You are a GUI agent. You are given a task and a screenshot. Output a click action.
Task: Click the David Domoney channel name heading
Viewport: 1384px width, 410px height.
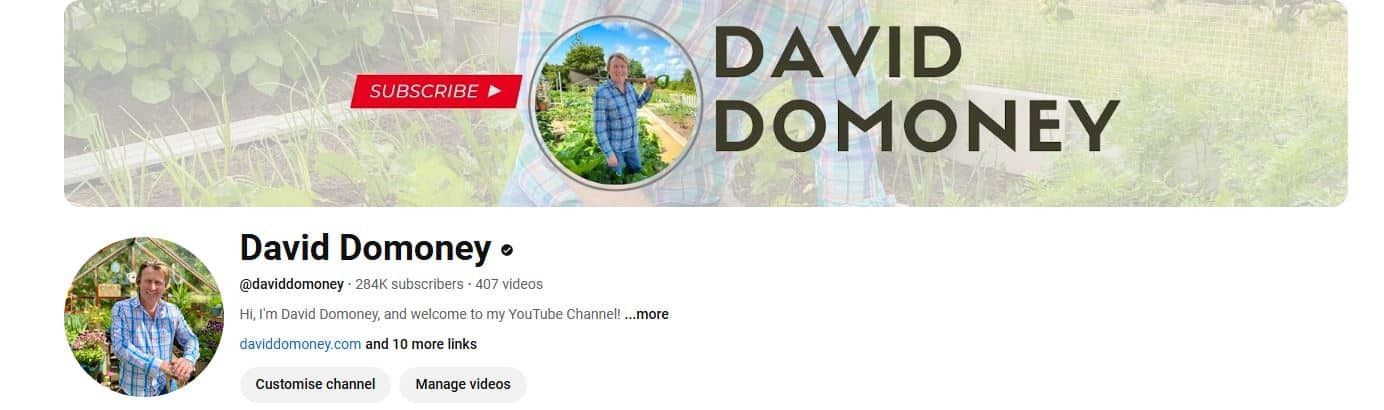tap(366, 248)
